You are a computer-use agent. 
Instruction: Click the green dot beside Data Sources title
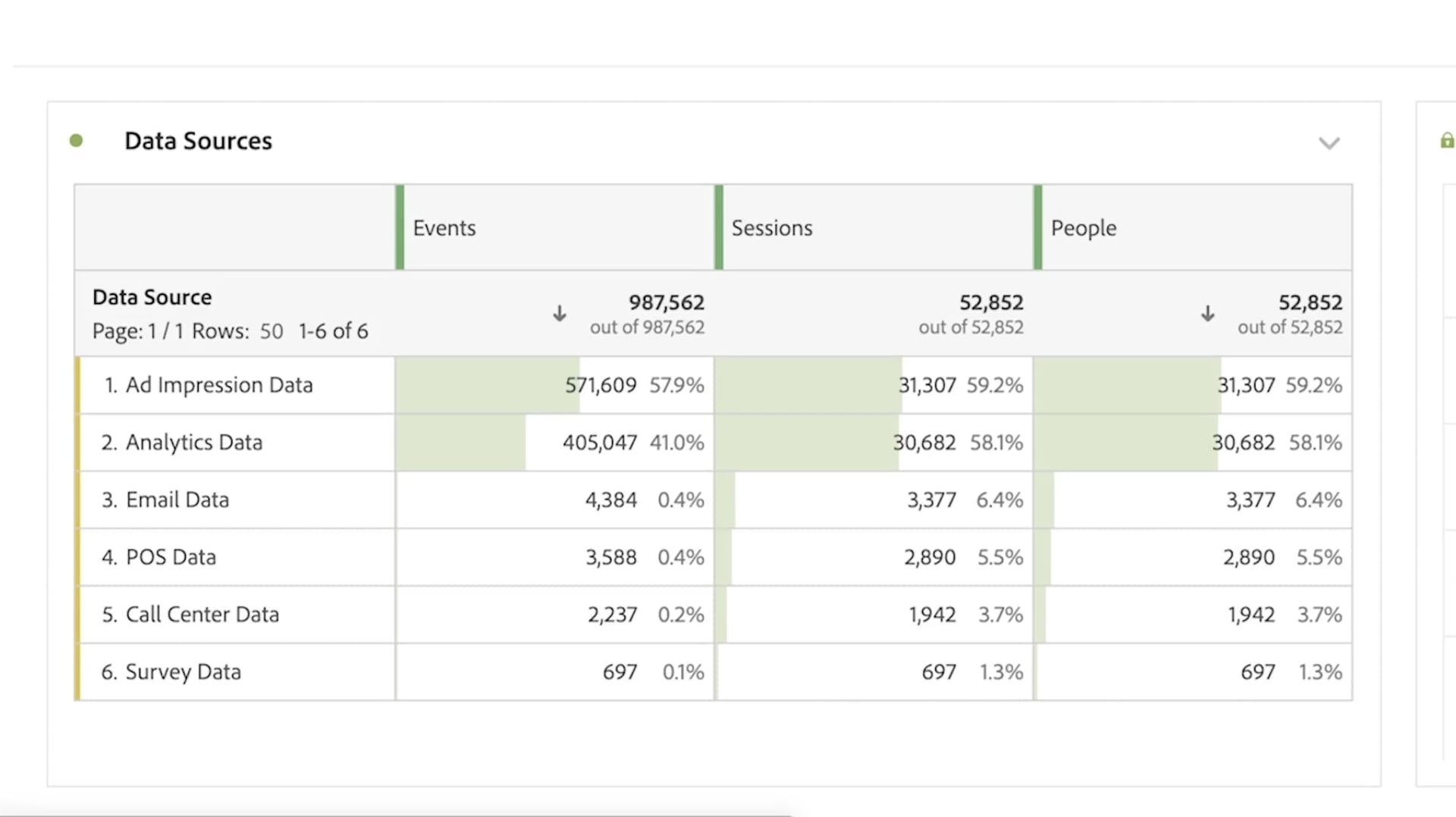(76, 141)
